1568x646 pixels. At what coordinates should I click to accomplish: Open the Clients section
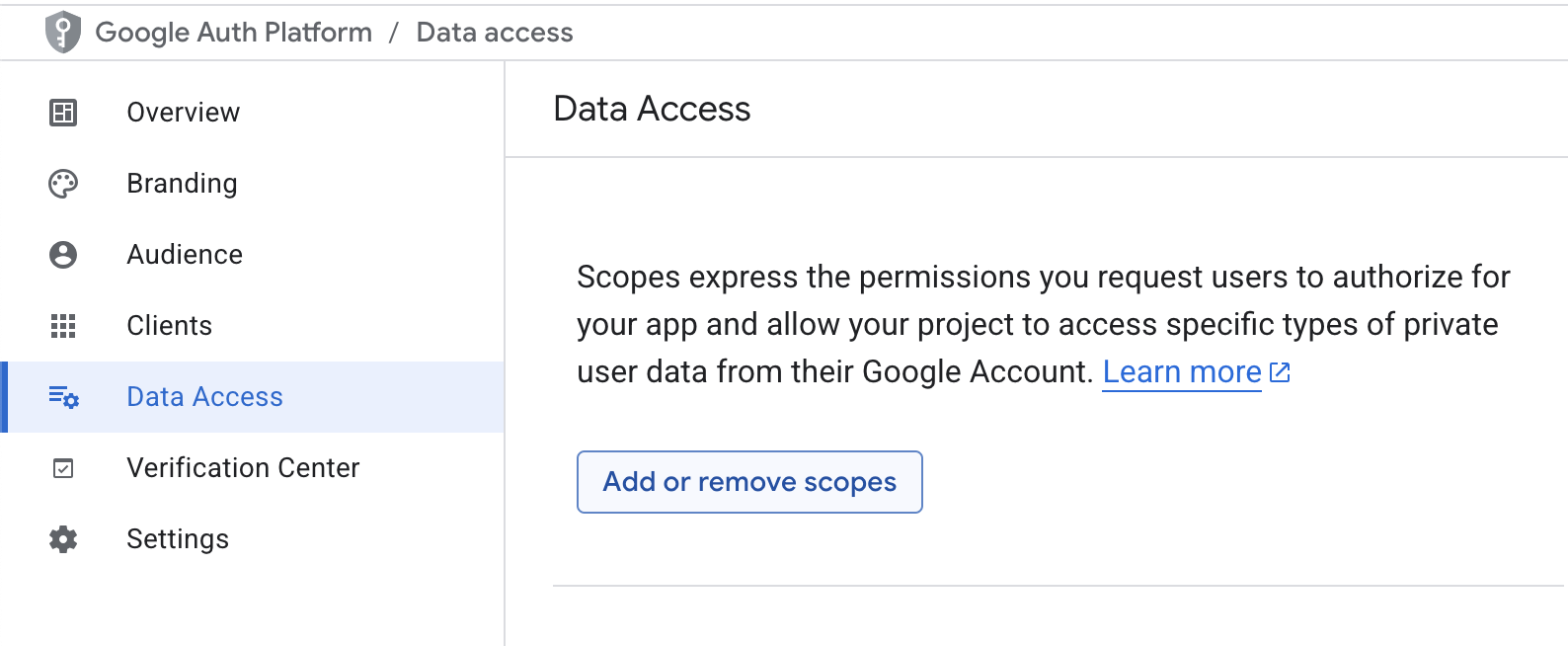(x=169, y=325)
